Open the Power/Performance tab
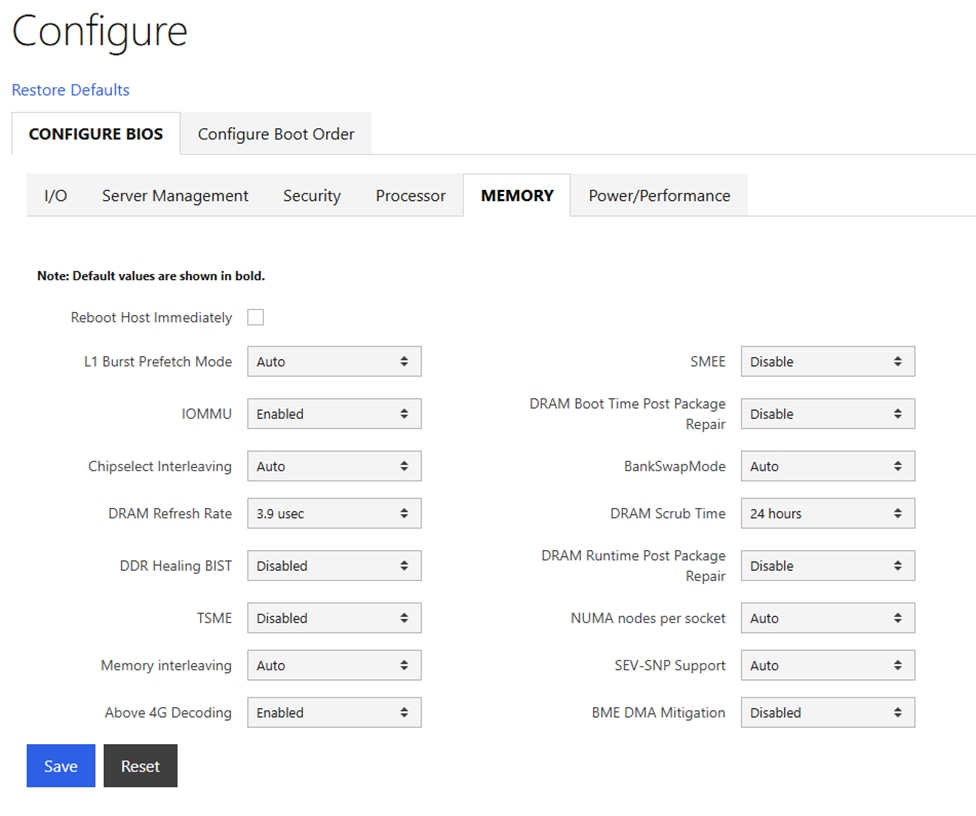976x816 pixels. click(x=659, y=195)
